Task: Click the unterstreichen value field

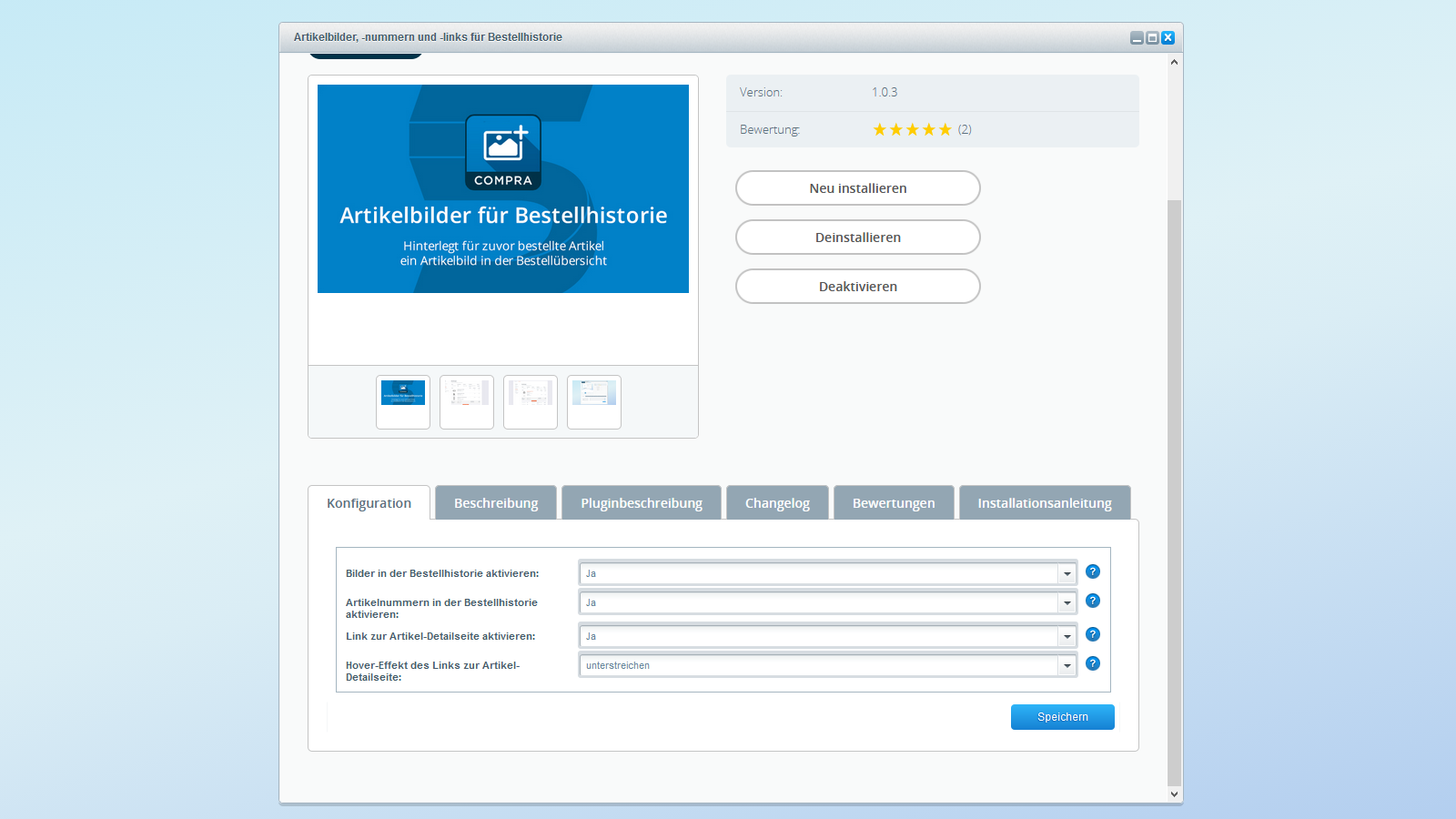Action: pyautogui.click(x=818, y=665)
